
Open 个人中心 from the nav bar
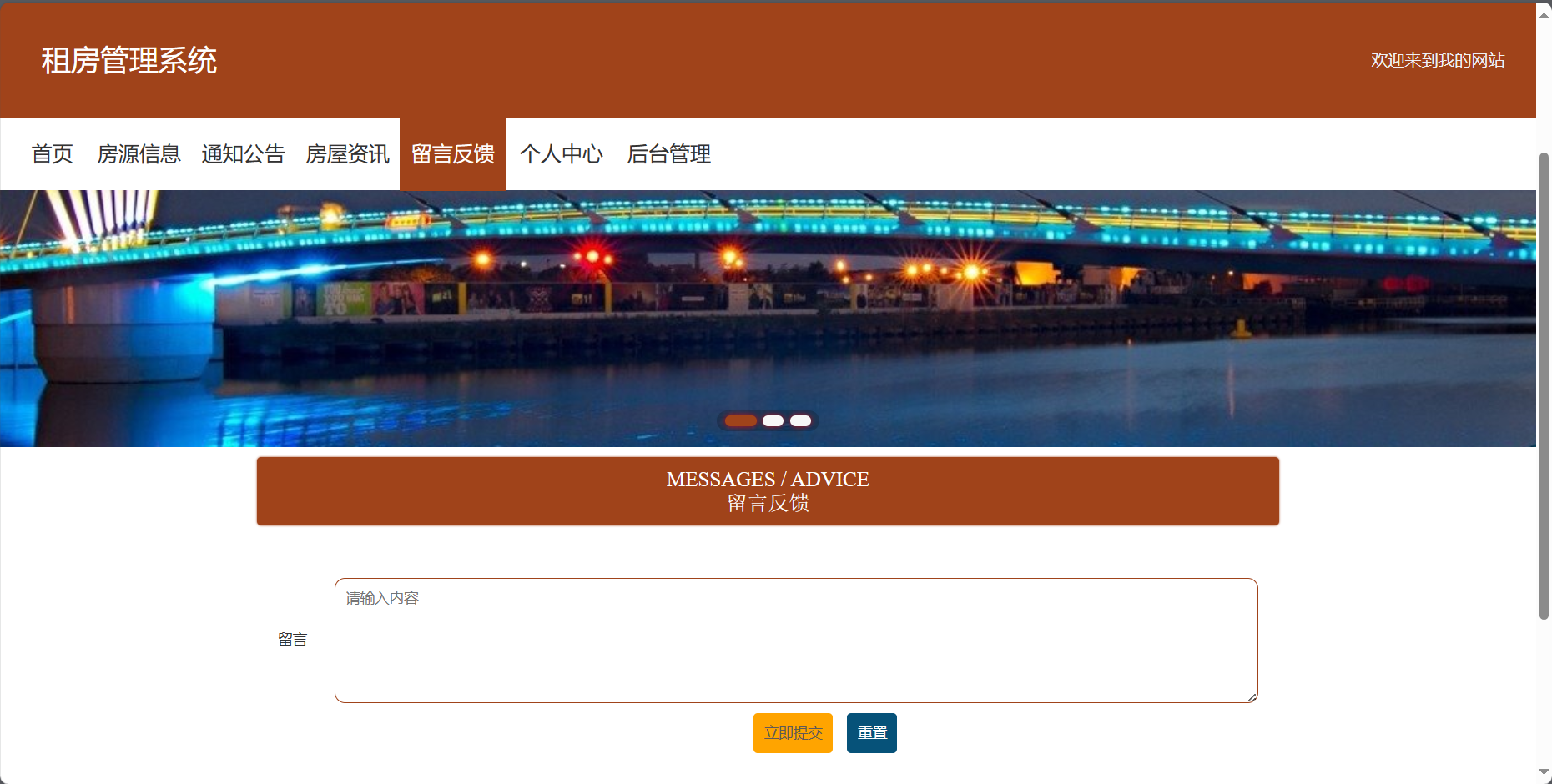coord(561,154)
